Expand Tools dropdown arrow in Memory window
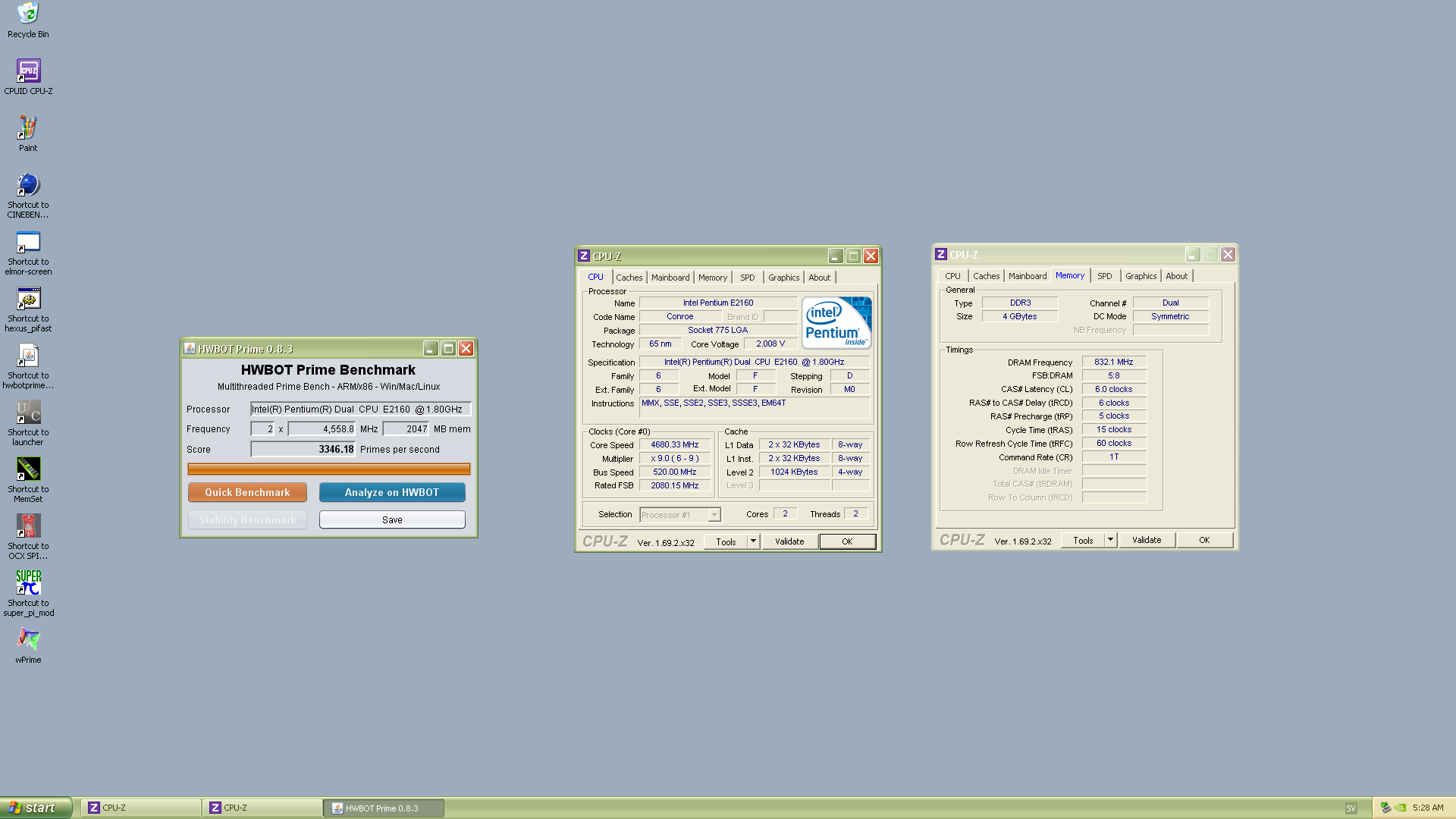 [x=1110, y=540]
